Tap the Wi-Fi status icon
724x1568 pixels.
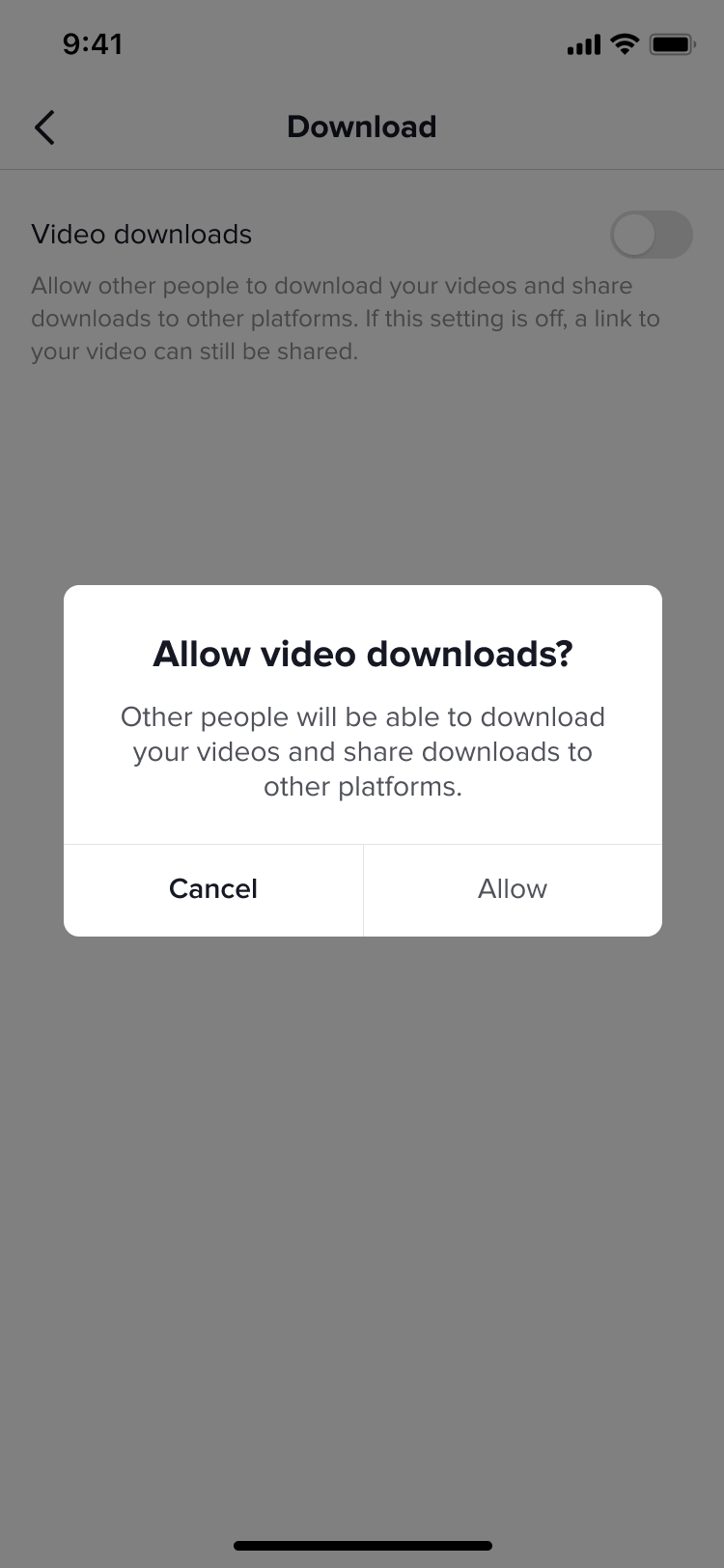click(x=626, y=44)
